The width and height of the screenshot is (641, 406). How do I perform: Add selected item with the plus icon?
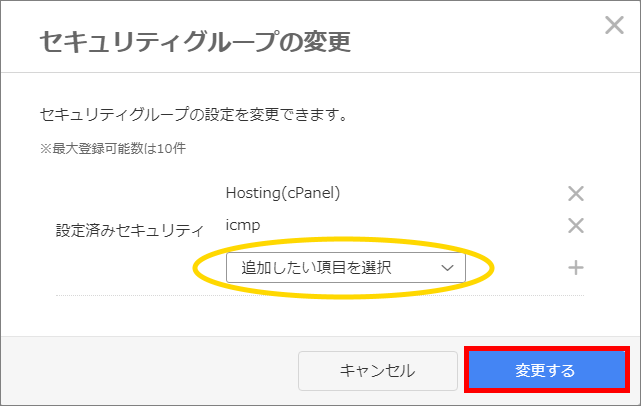point(576,268)
